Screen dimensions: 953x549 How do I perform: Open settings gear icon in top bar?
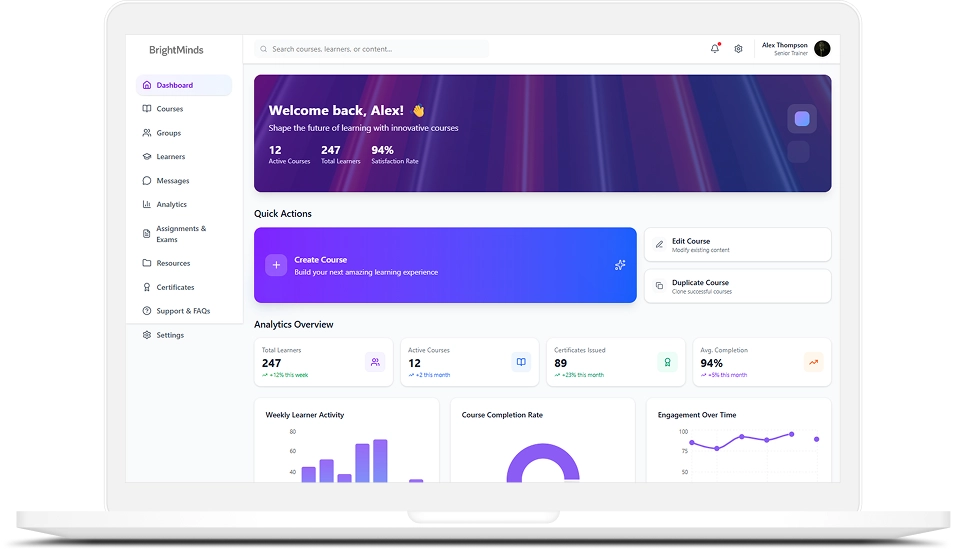click(738, 49)
